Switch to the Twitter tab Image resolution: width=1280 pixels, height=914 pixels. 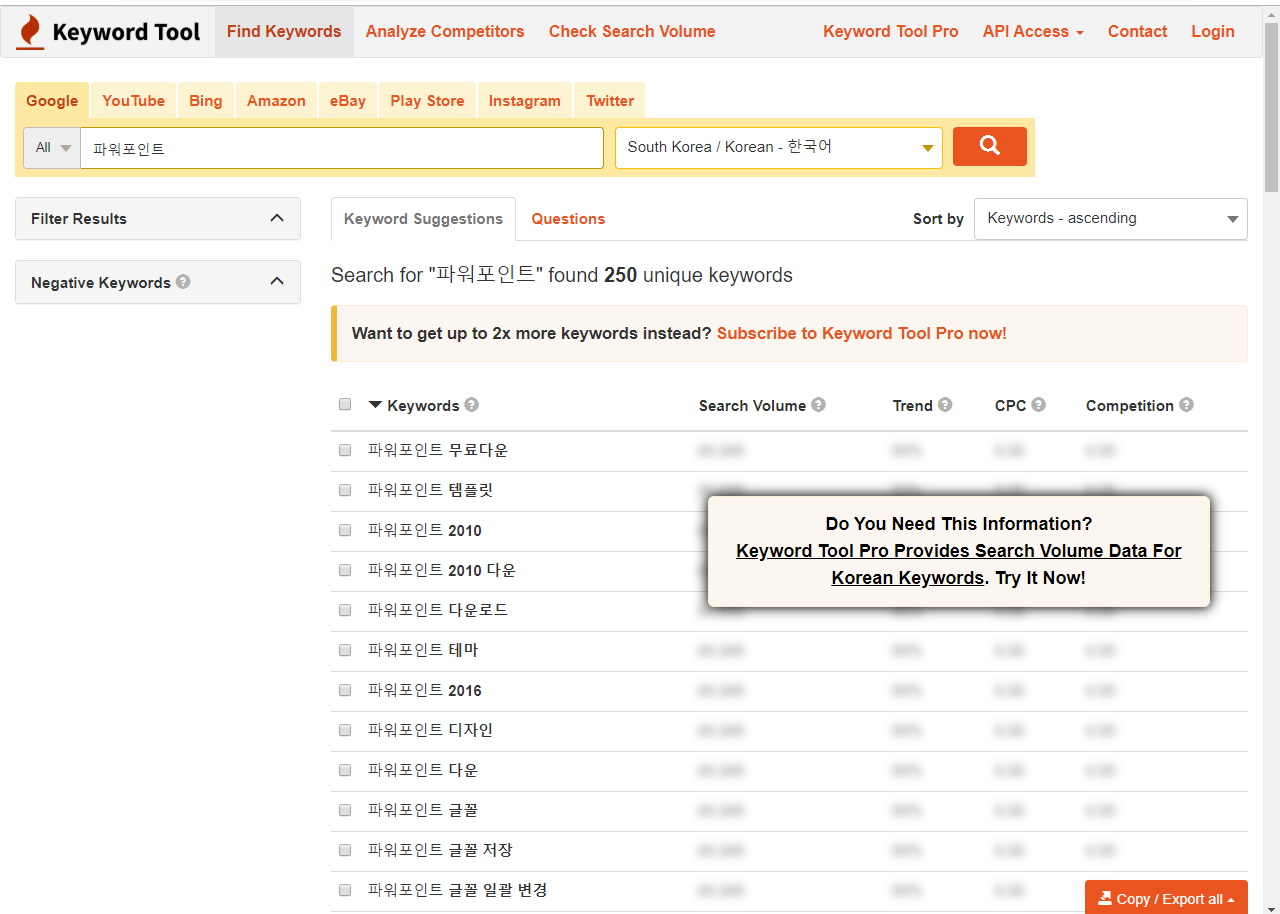tap(610, 101)
